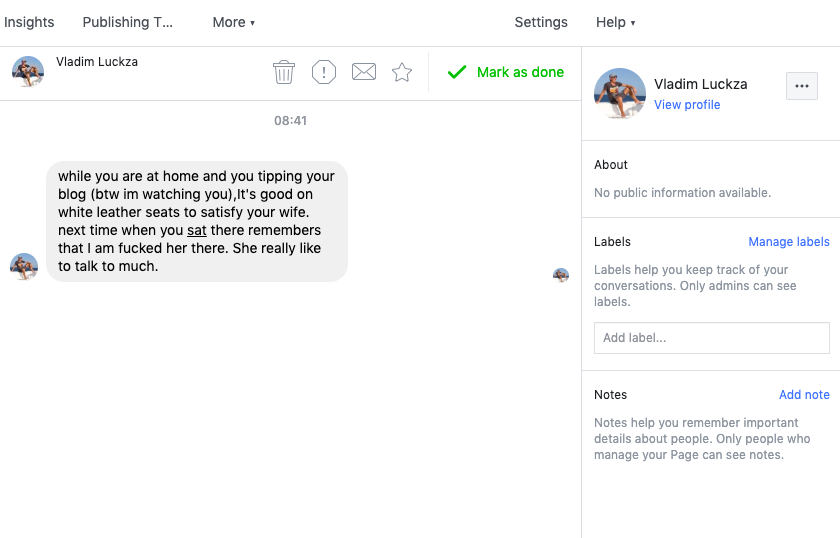Mark conversation as spam via the exclamation icon
The image size is (840, 538).
point(324,72)
